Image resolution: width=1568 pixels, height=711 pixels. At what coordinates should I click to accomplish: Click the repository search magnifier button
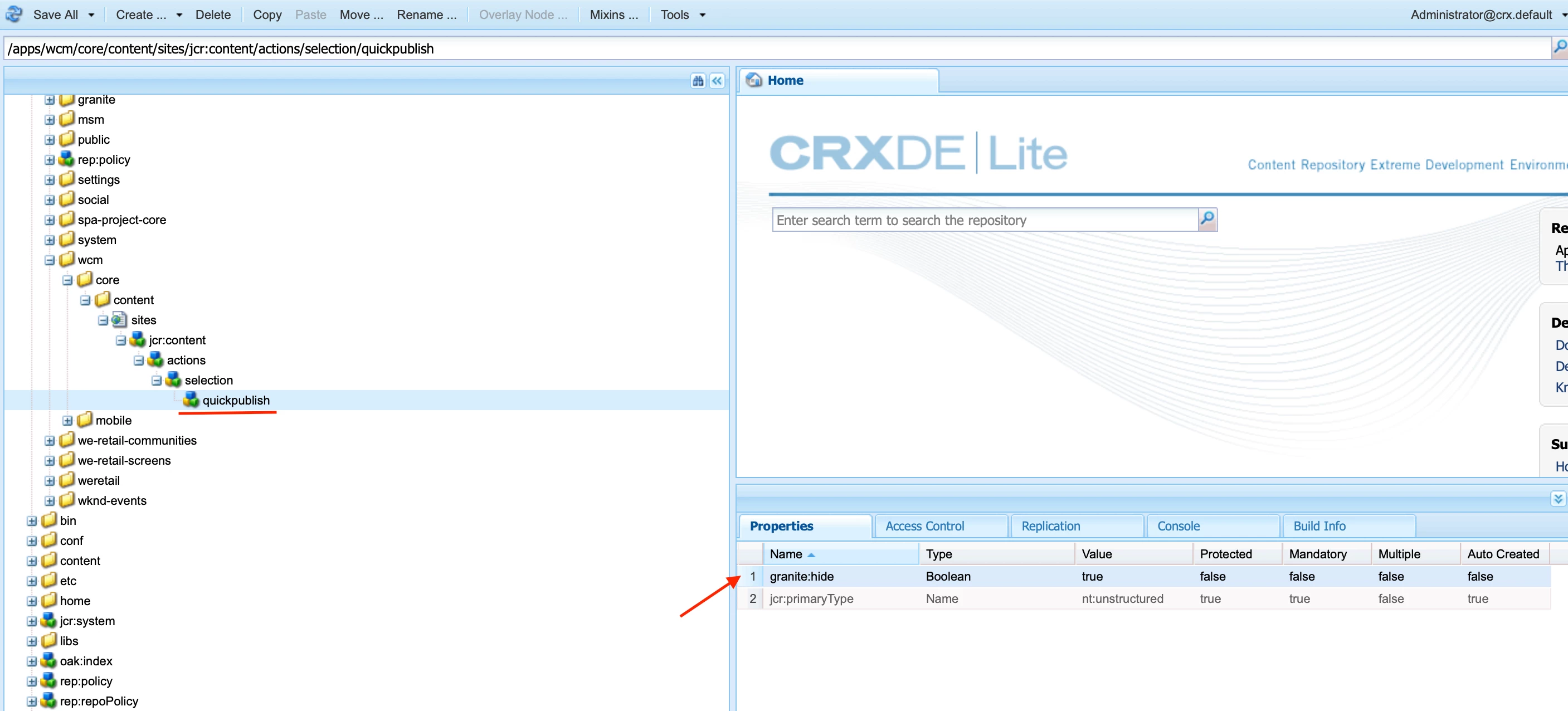click(x=1207, y=219)
